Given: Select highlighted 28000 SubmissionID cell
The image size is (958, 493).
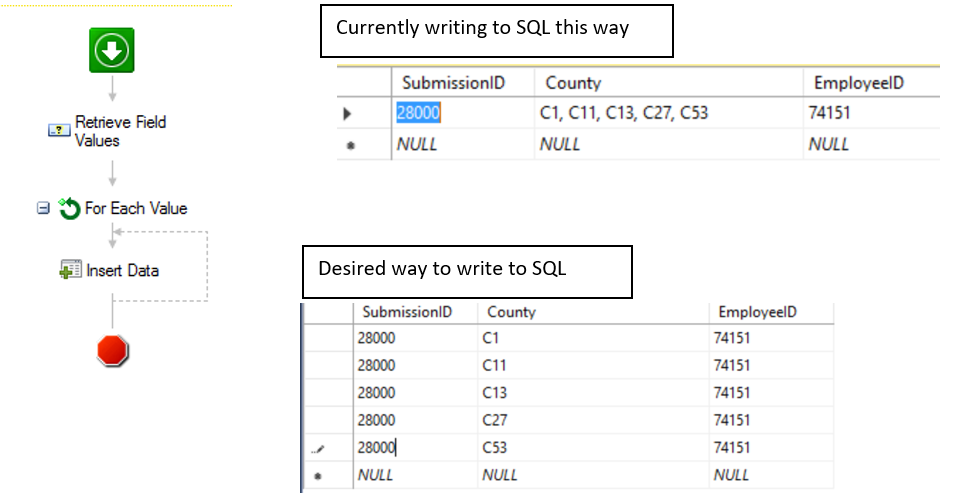Looking at the screenshot, I should pos(419,113).
